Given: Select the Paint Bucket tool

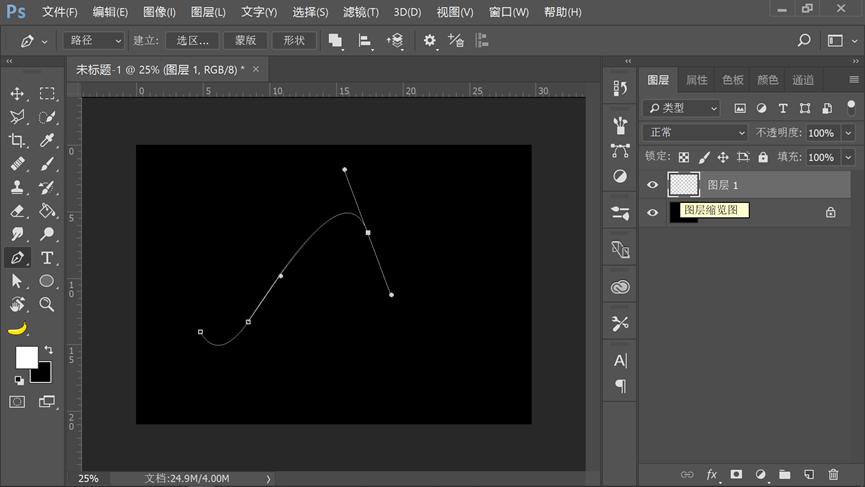Looking at the screenshot, I should coord(47,211).
